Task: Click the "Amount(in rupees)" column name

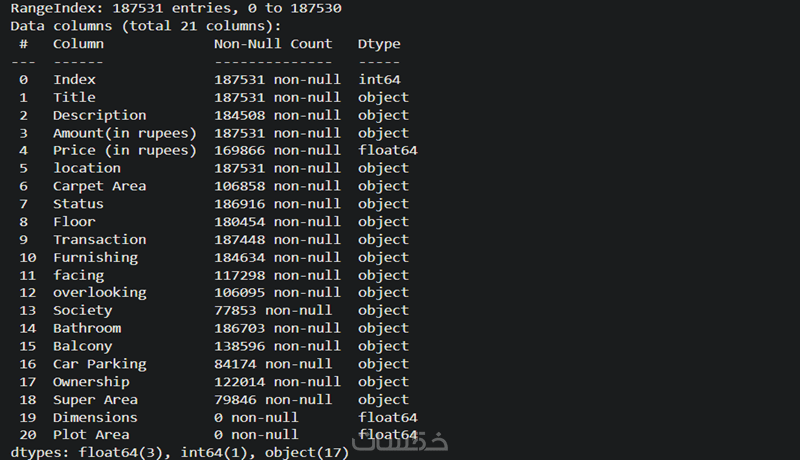Action: pyautogui.click(x=125, y=133)
